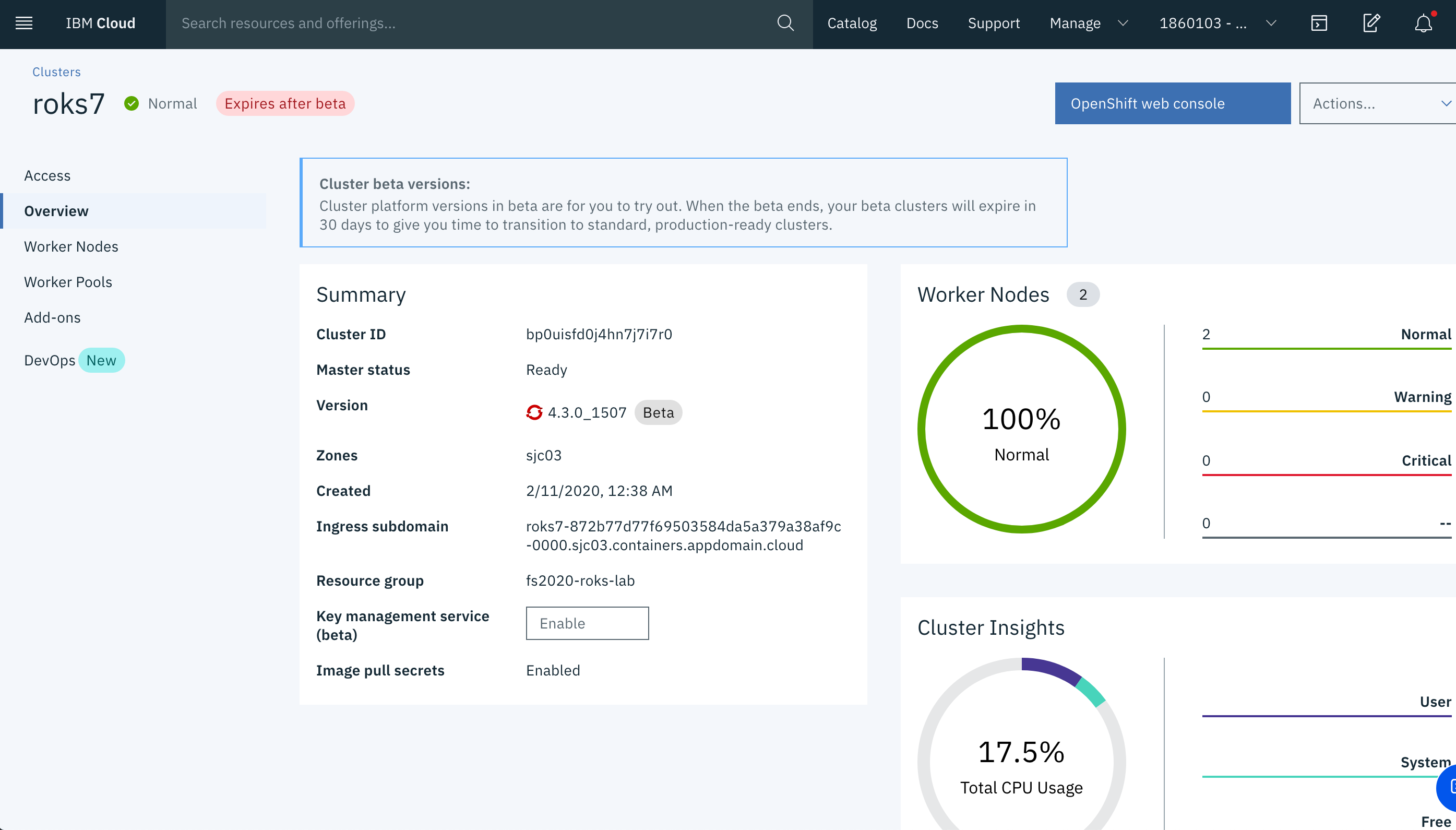Click the purple User usage bar

tap(1327, 716)
